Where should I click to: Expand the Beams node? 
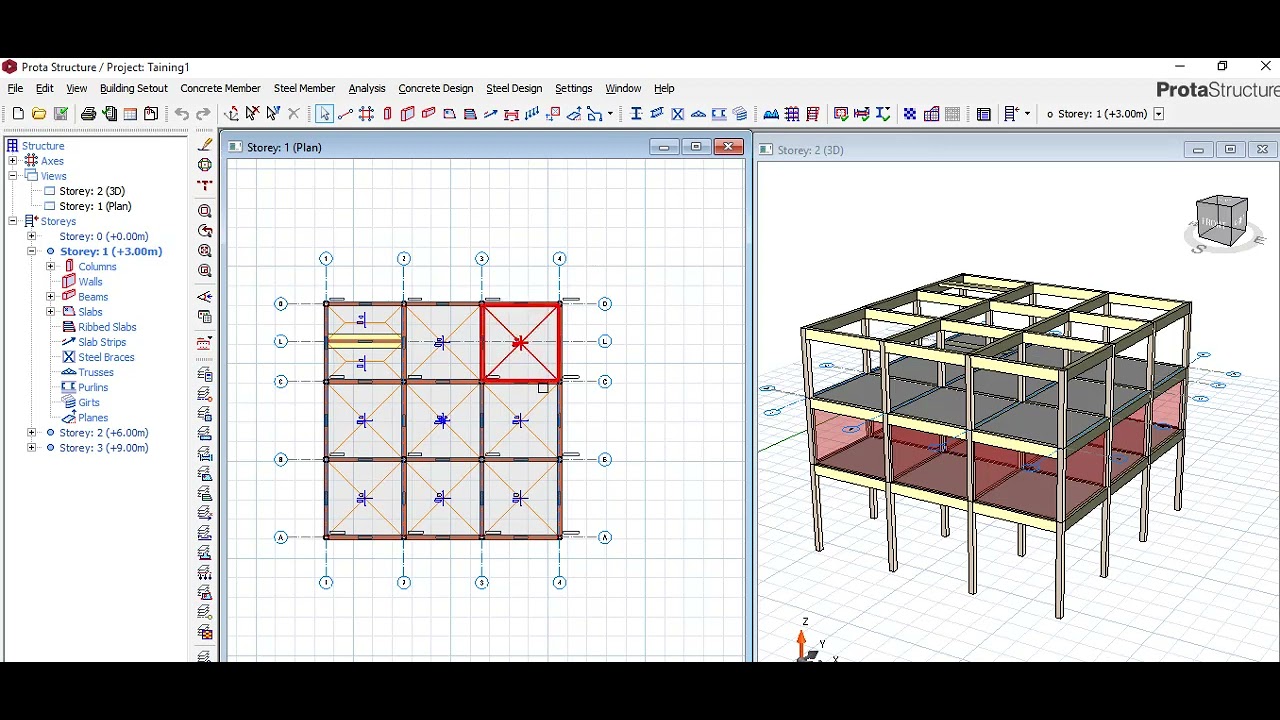(x=50, y=297)
